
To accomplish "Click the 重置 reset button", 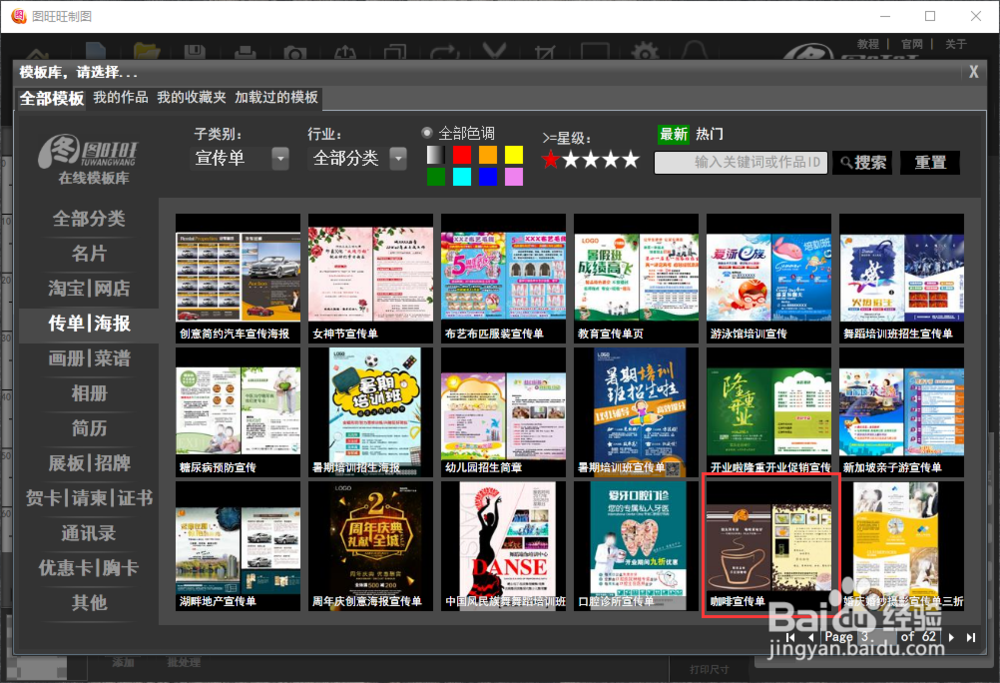I will coord(930,163).
